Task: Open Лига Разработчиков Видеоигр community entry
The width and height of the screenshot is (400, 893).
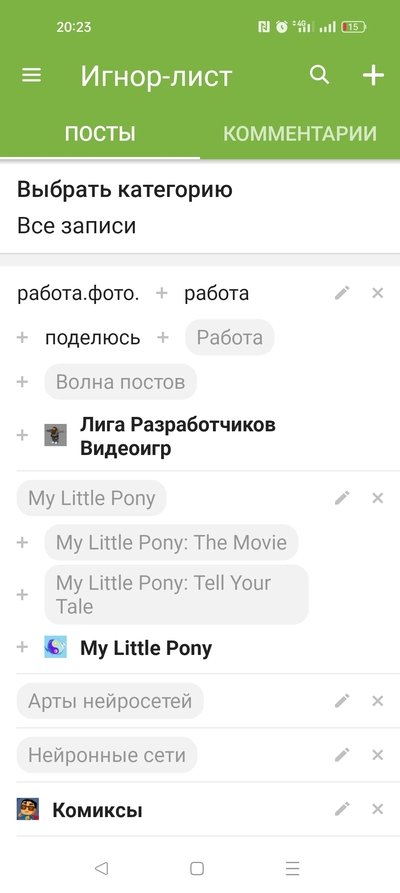Action: 178,436
